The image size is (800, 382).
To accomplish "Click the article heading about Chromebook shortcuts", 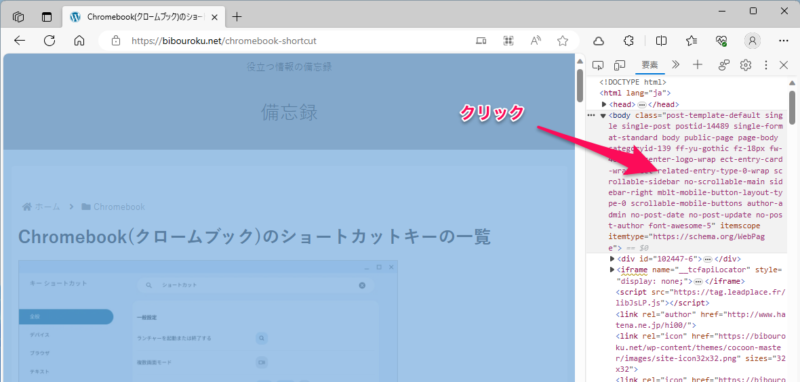I will [x=254, y=237].
